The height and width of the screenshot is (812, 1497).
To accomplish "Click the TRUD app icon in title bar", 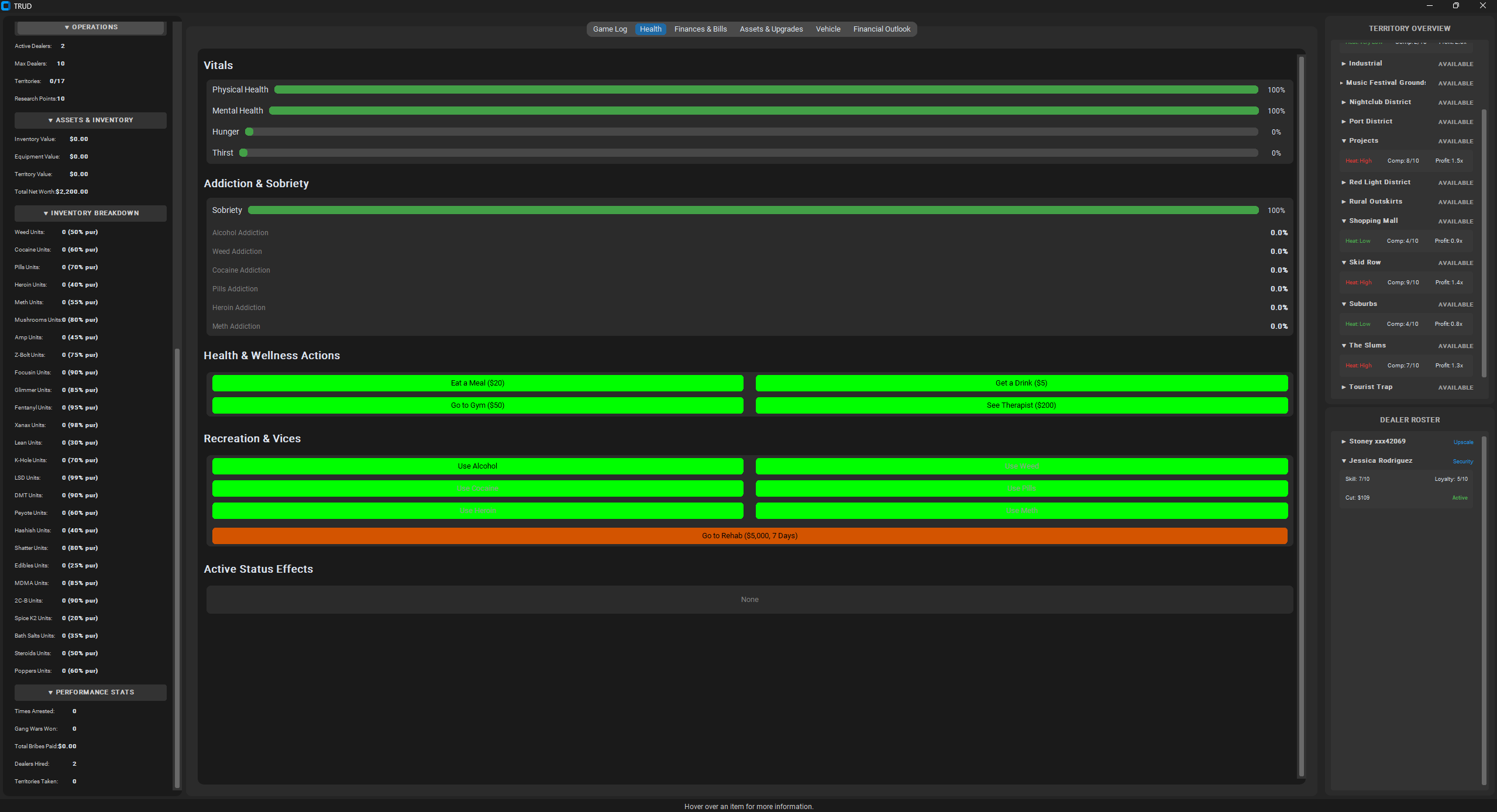I will [6, 6].
